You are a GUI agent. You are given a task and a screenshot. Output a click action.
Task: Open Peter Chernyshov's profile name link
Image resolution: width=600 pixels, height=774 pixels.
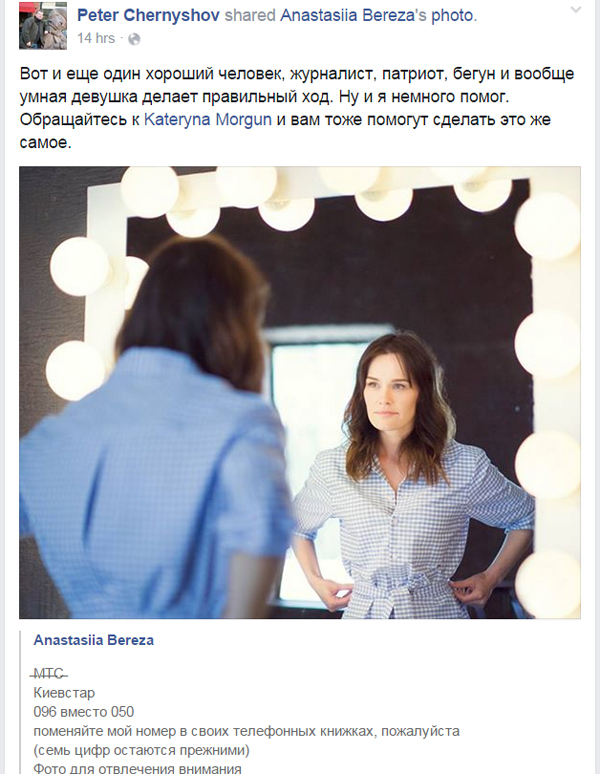tap(148, 15)
